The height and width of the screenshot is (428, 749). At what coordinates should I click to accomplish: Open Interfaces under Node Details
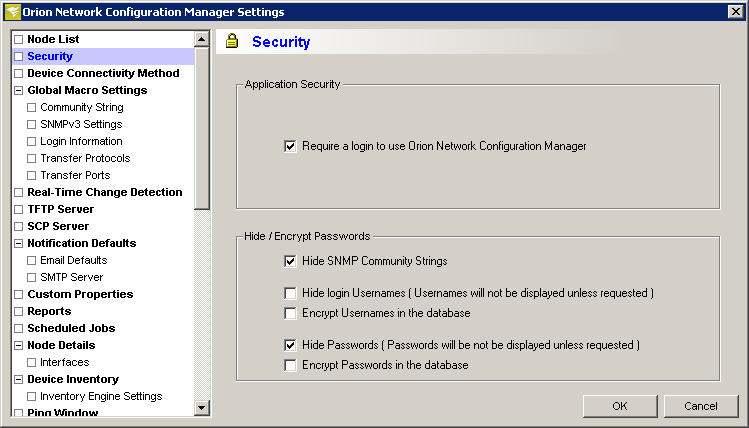click(64, 362)
